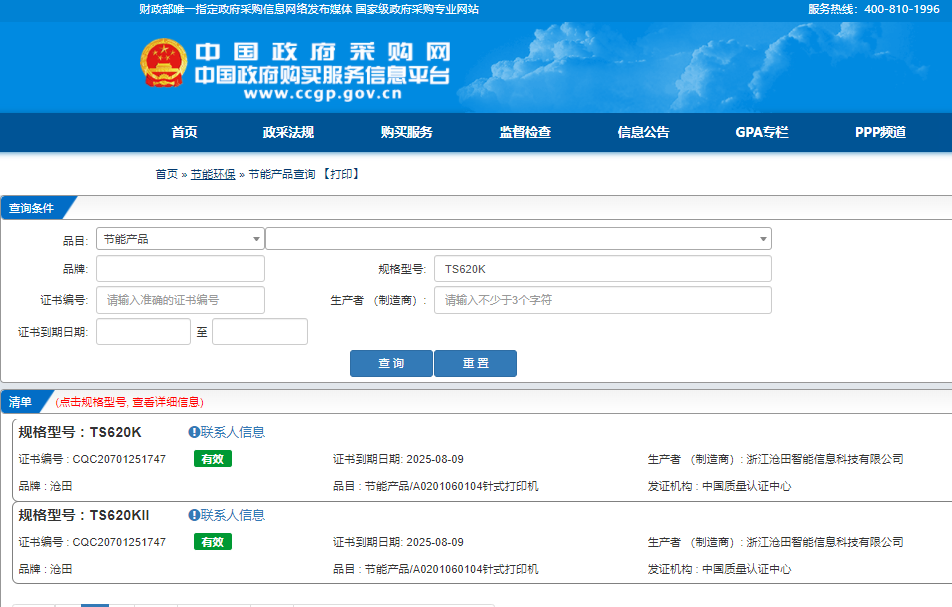Click the 查询 search button
This screenshot has height=607, width=952.
pos(391,363)
